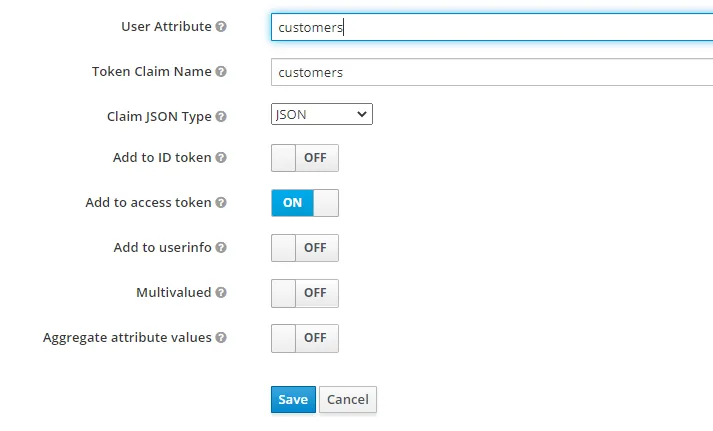Click help icon for Add to userinfo
Screen dimensions: 713x431
tap(221, 248)
